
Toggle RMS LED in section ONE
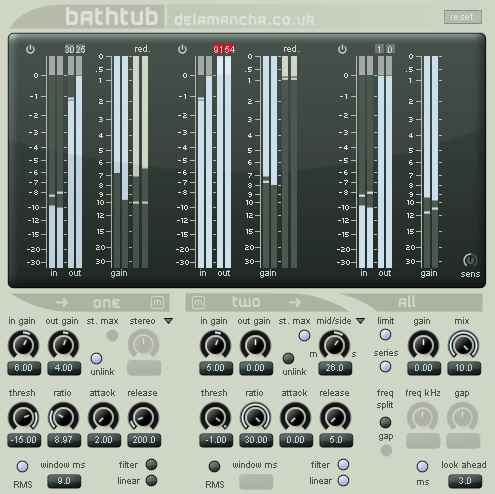click(22, 466)
